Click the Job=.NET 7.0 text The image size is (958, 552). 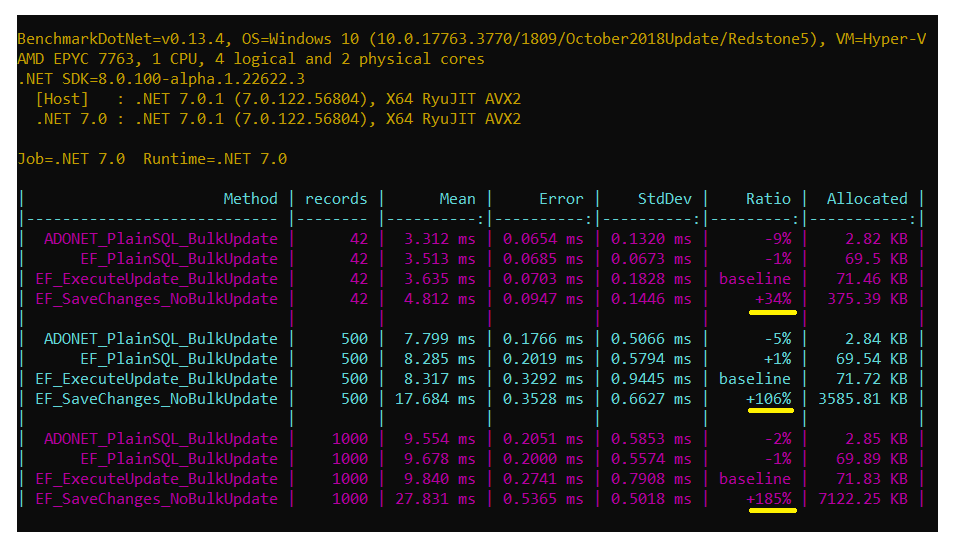[x=71, y=159]
